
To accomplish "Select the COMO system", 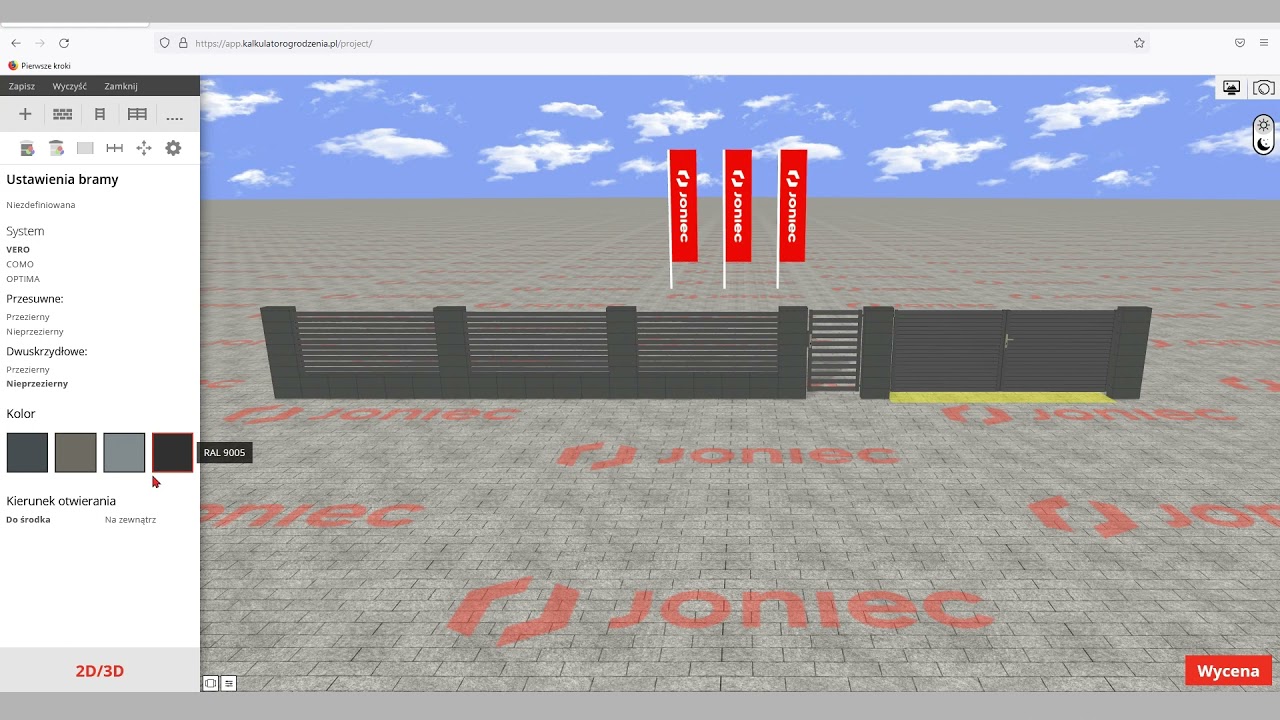I will pos(20,264).
